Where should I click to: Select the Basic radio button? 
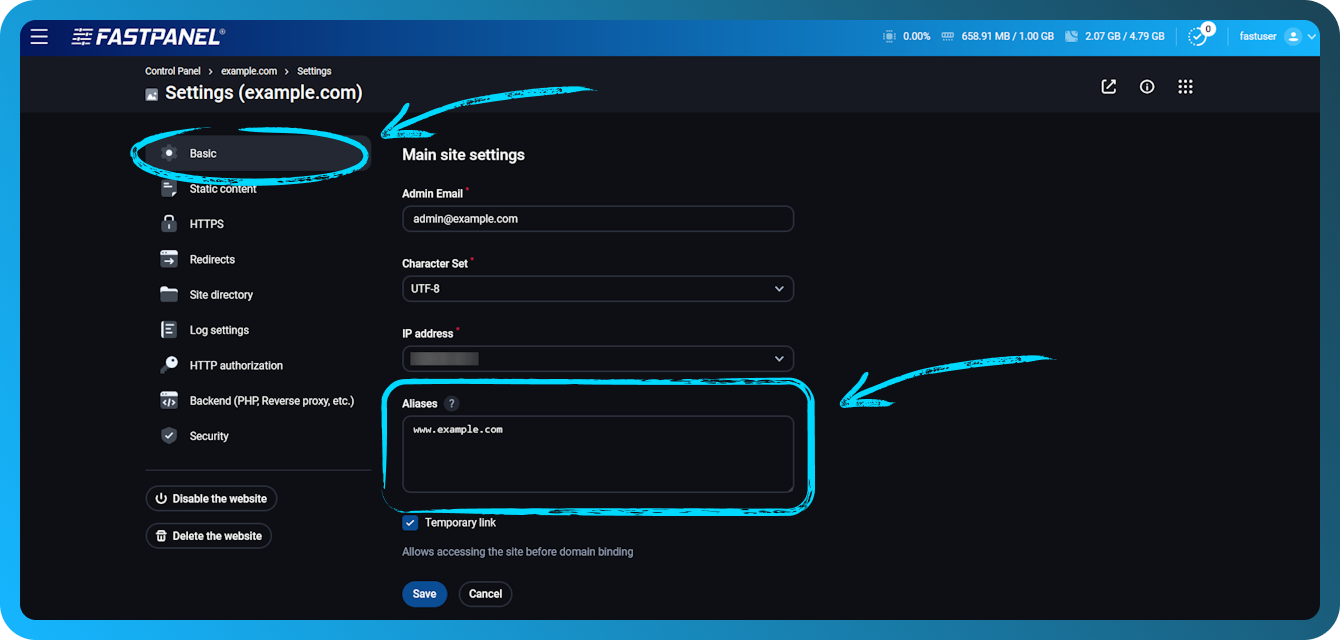click(168, 153)
